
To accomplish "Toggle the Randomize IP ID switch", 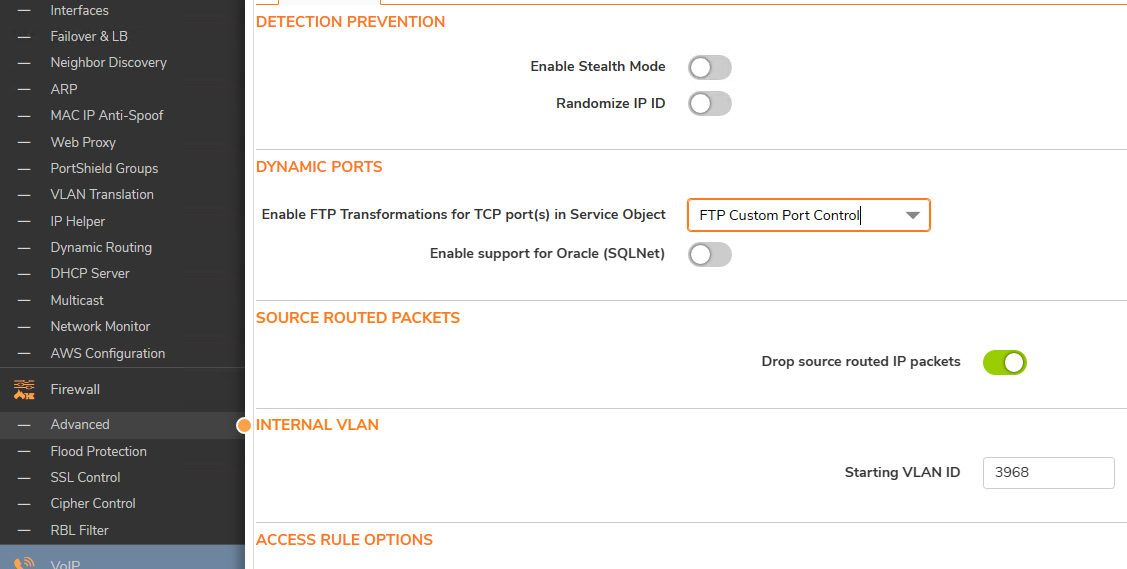I will [x=709, y=103].
